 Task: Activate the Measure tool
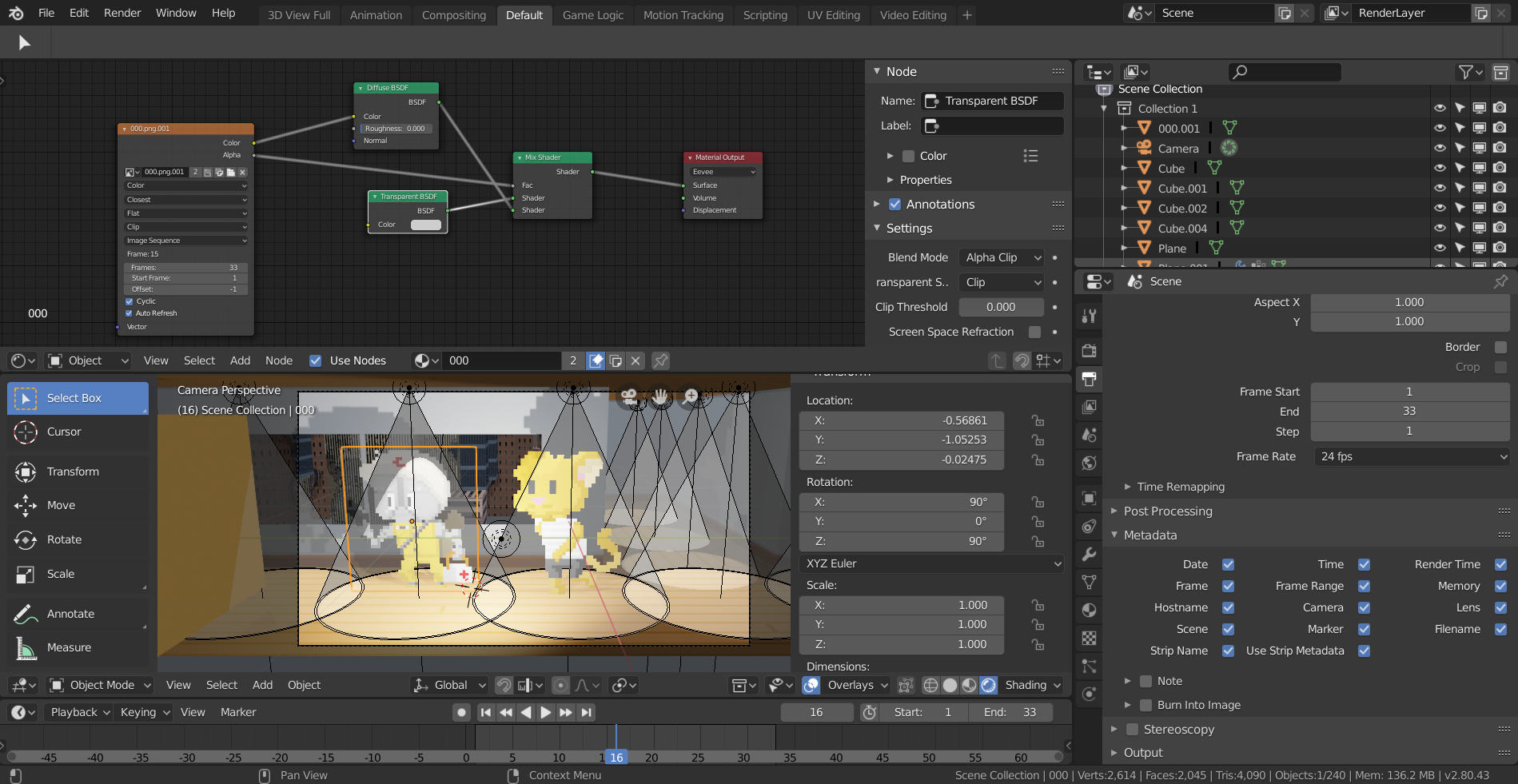click(78, 647)
